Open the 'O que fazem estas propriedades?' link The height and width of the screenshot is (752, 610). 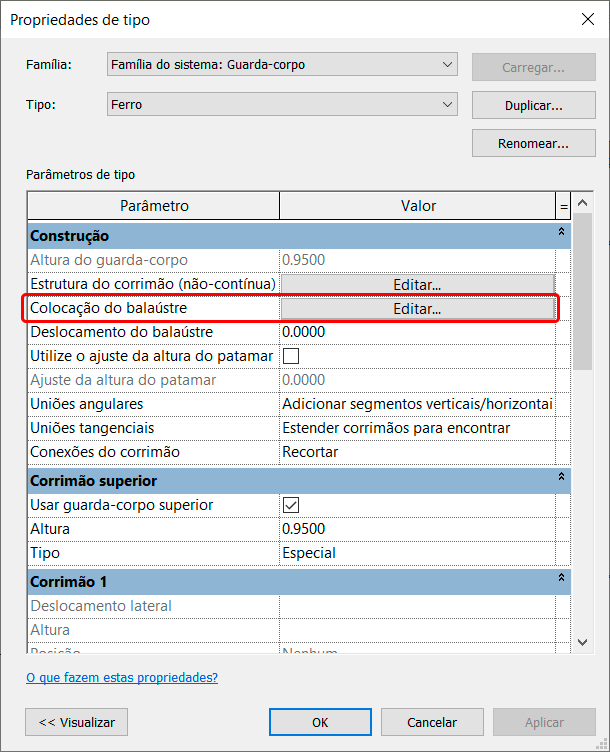(x=122, y=677)
